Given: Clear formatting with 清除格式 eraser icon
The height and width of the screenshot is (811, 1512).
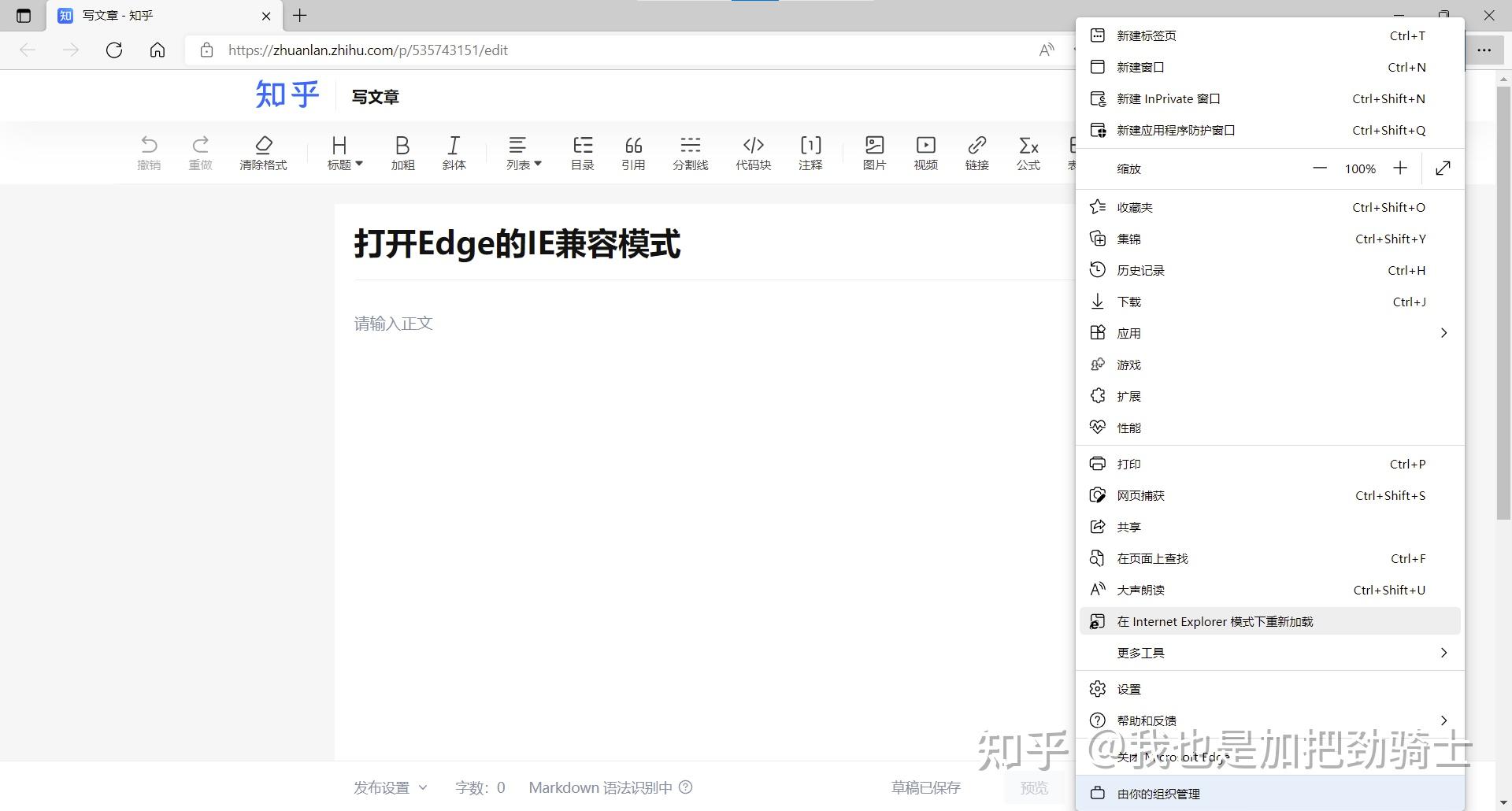Looking at the screenshot, I should 264,153.
